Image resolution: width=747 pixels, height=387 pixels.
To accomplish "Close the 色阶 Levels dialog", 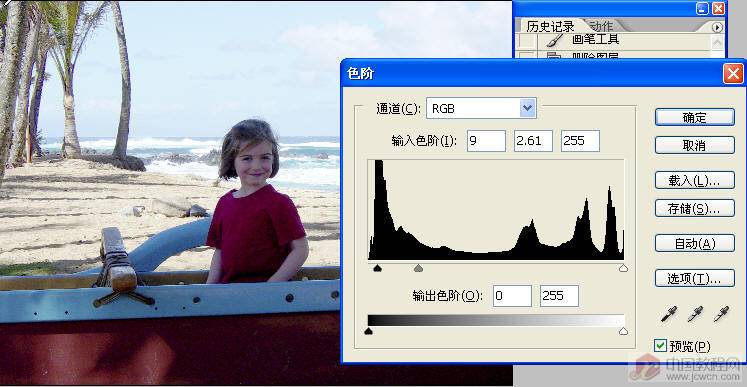I will [733, 74].
